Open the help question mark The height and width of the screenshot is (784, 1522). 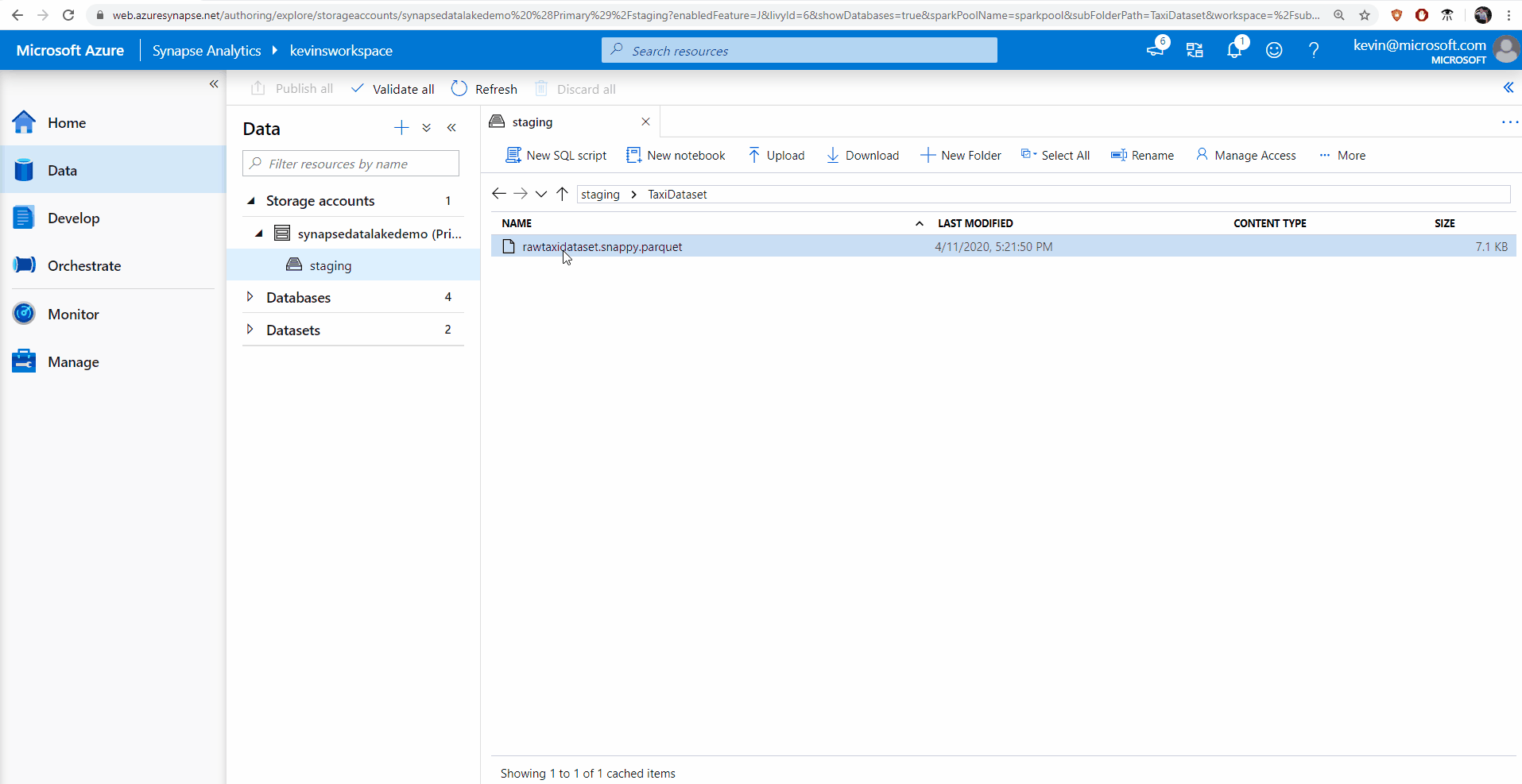(1314, 50)
